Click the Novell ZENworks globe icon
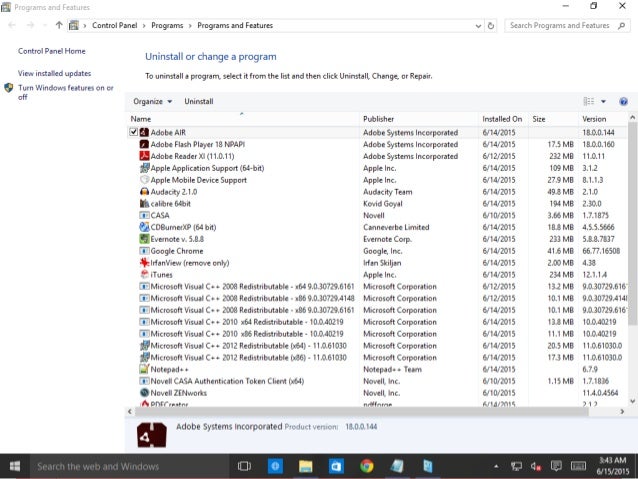 [144, 393]
